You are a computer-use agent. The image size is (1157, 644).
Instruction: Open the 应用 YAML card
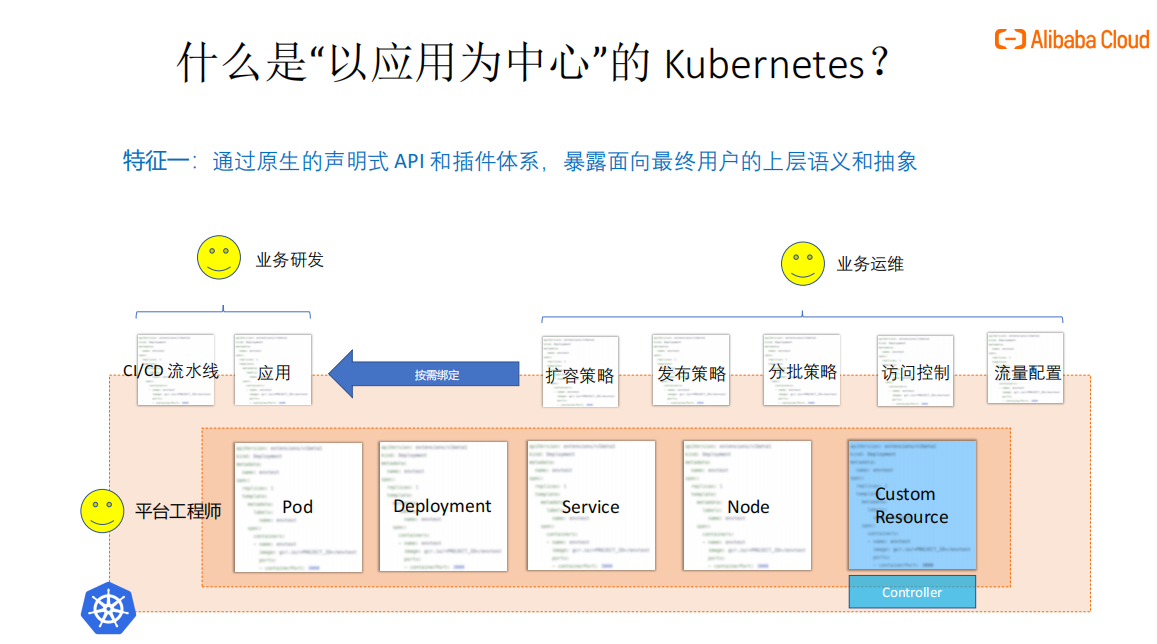(x=273, y=370)
